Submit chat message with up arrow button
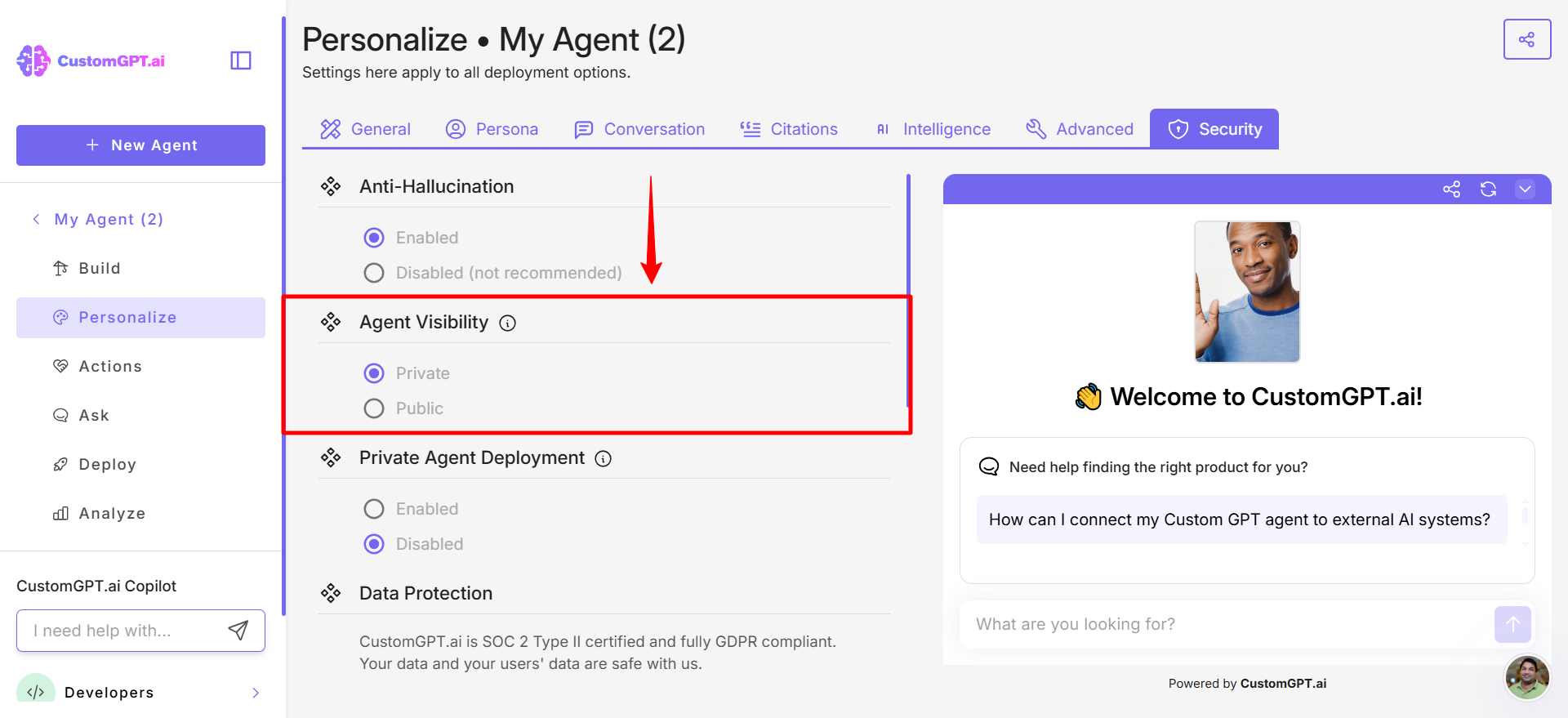The width and height of the screenshot is (1568, 718). coord(1512,624)
